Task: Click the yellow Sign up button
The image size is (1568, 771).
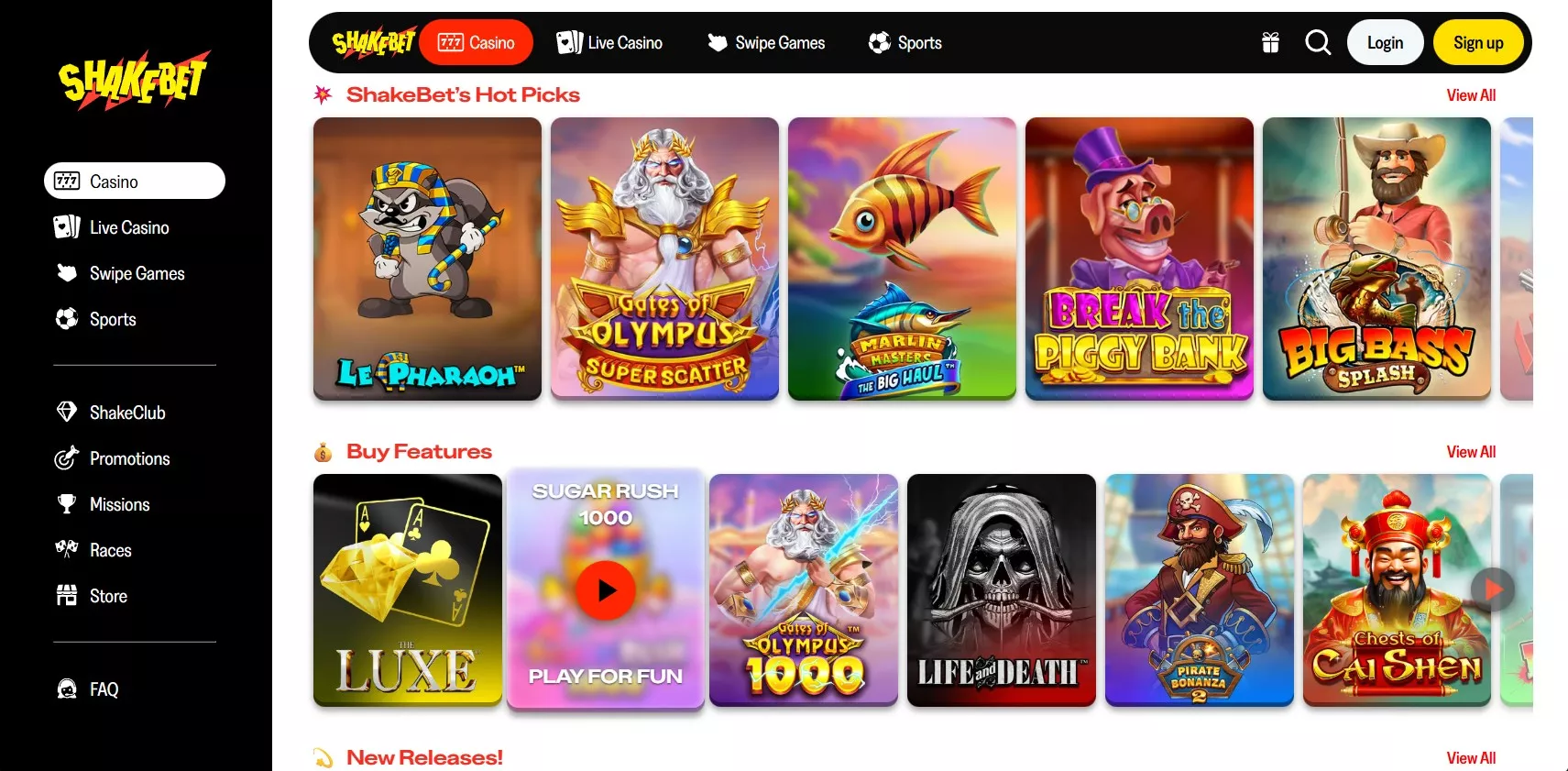Action: click(x=1478, y=43)
